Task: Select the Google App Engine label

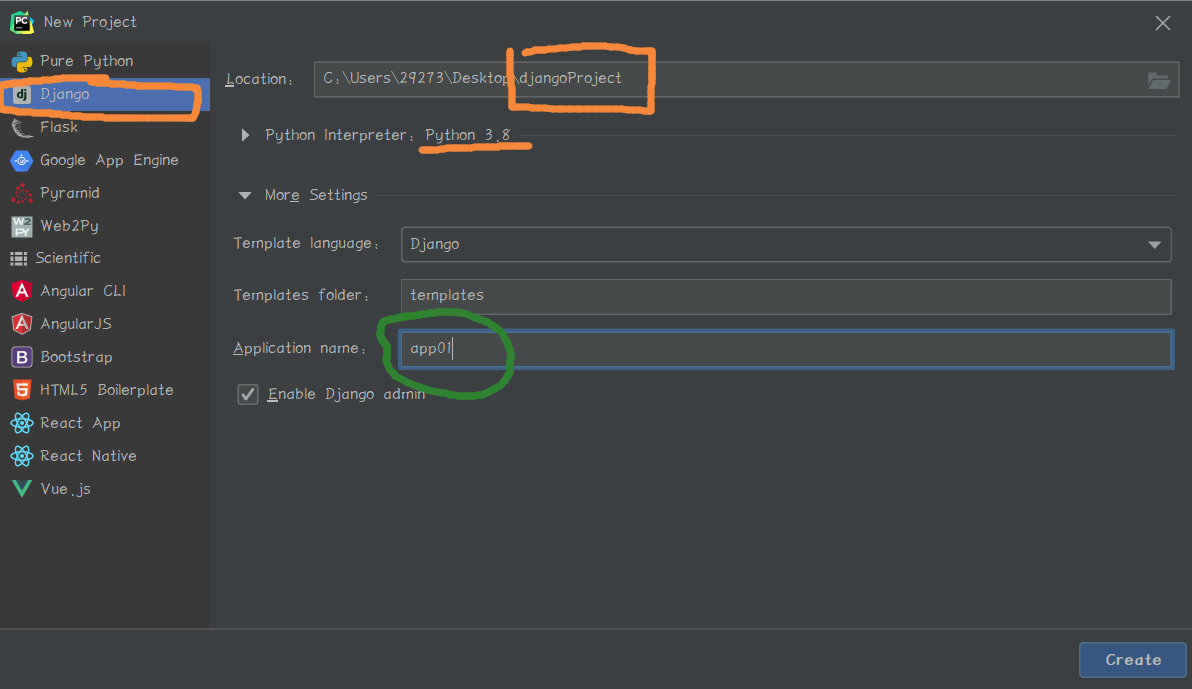Action: (x=109, y=160)
